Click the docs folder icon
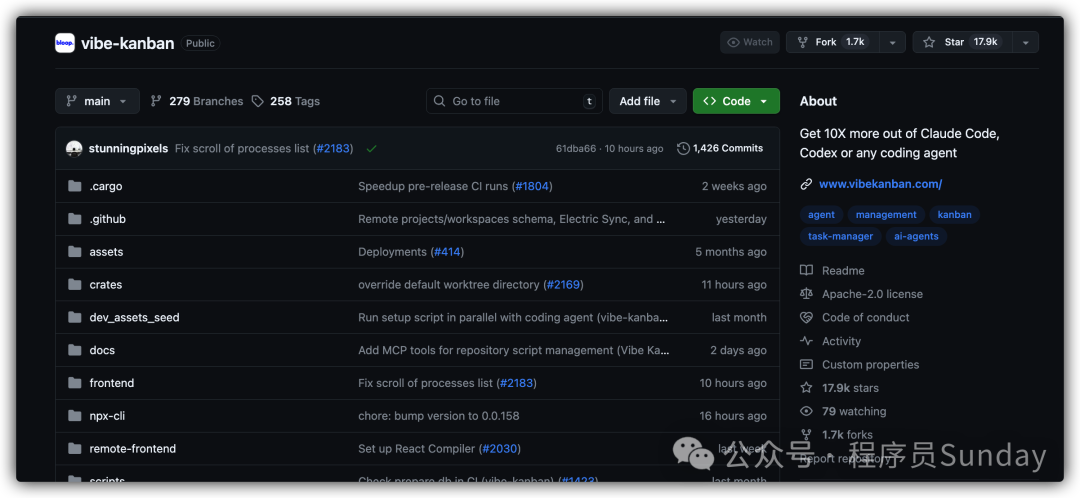1080x498 pixels. tap(74, 350)
